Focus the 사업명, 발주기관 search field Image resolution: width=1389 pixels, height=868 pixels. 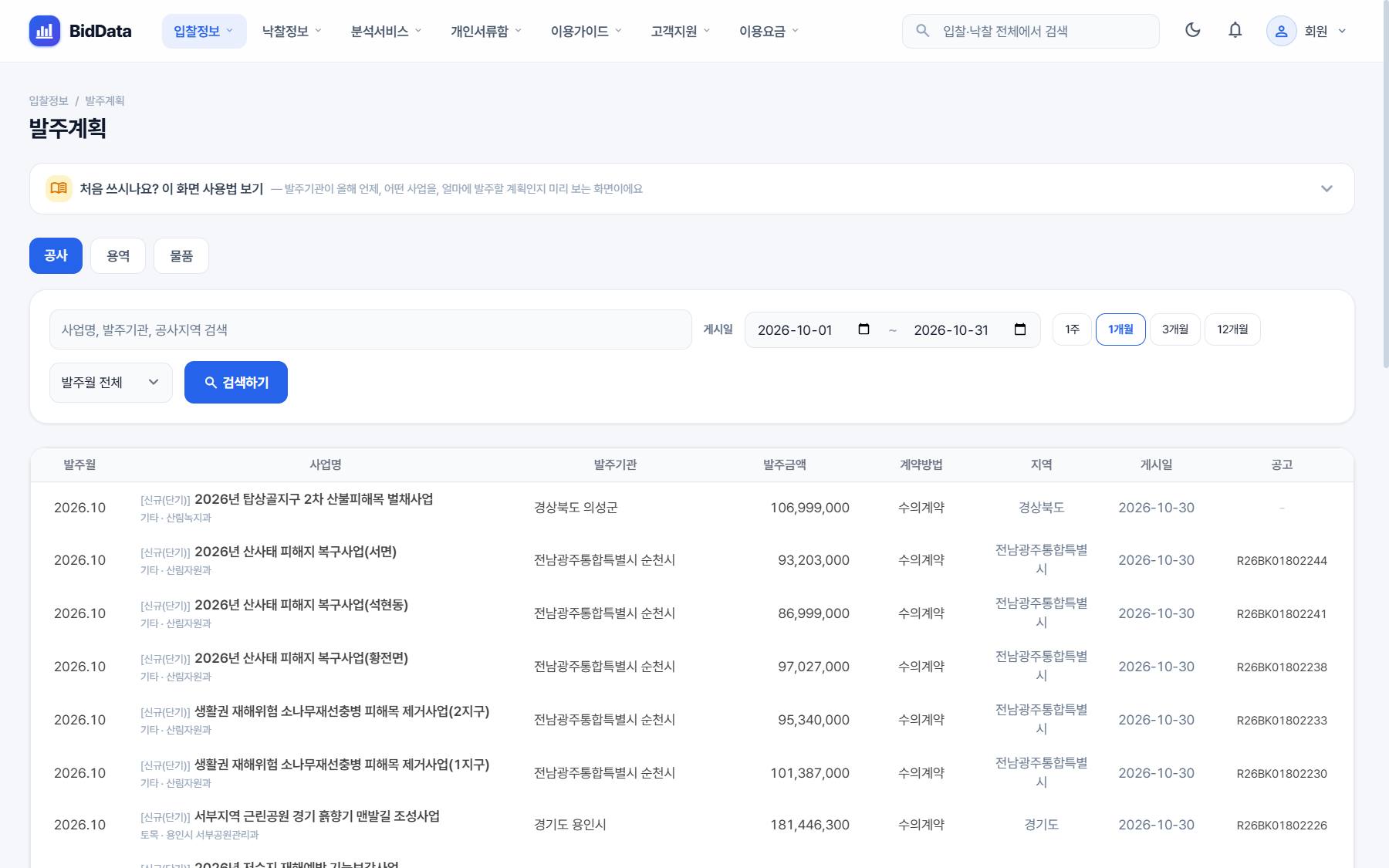pos(370,329)
